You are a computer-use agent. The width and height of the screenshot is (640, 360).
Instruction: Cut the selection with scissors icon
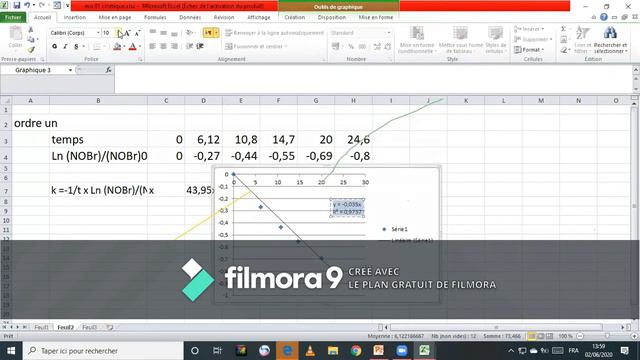tap(31, 30)
